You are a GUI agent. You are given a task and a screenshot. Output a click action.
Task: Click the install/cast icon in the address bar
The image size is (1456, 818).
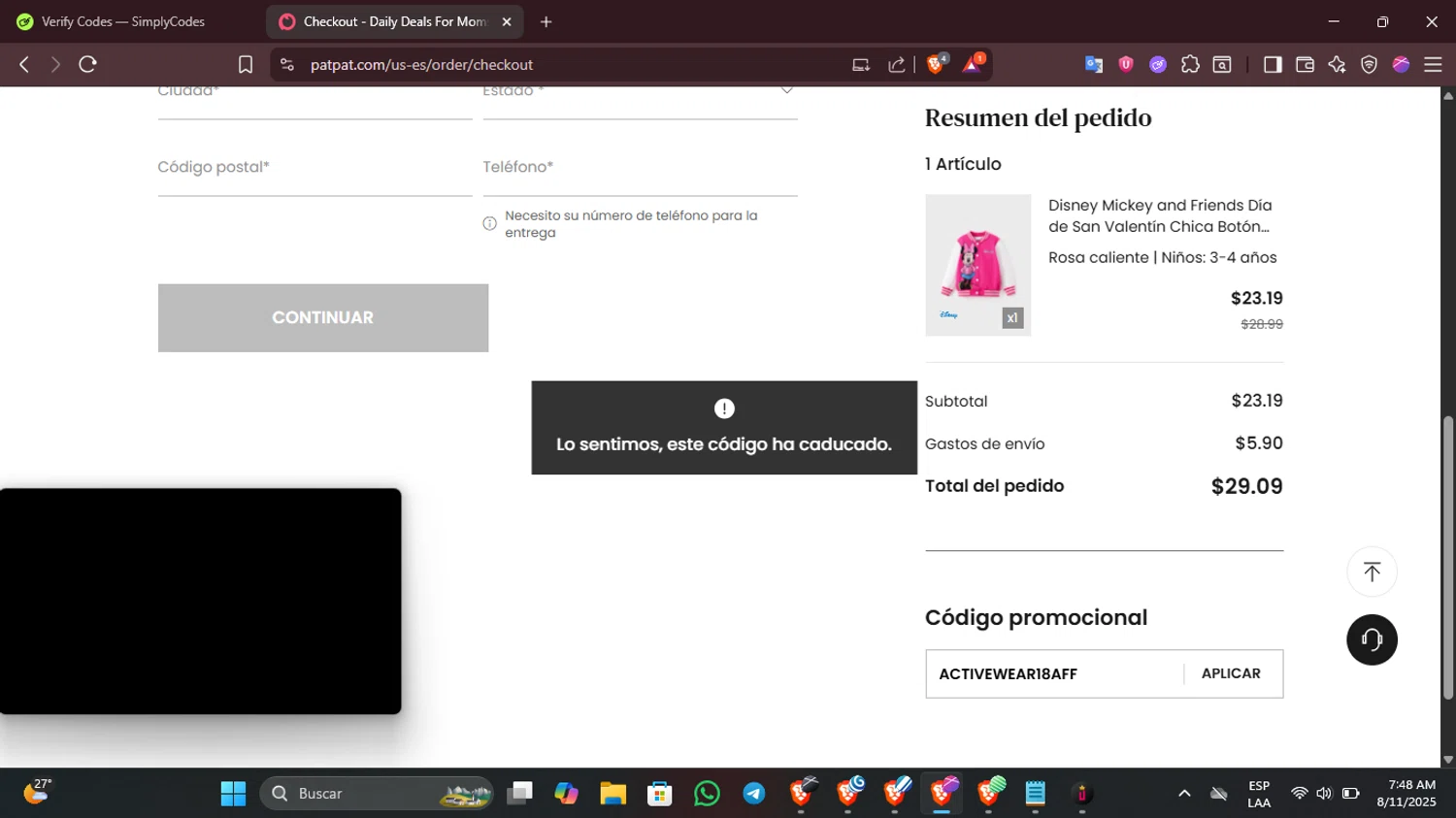pyautogui.click(x=861, y=65)
